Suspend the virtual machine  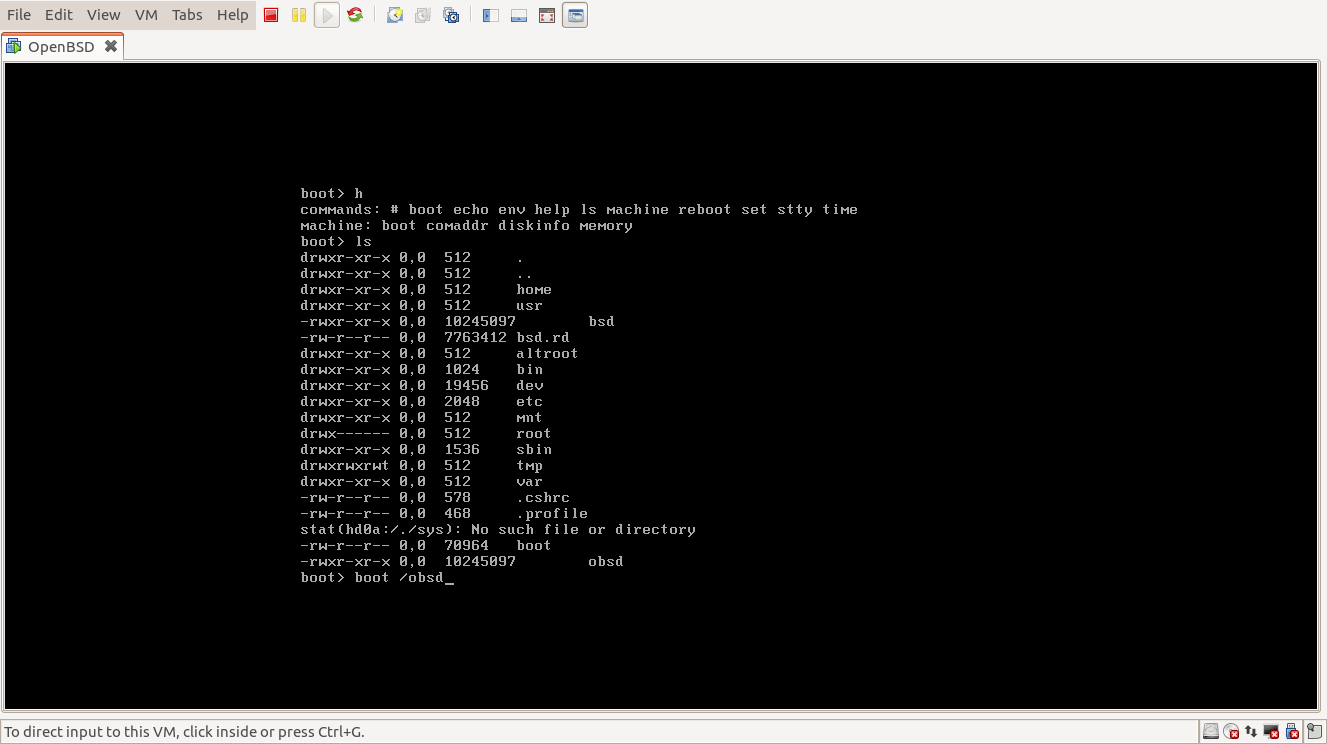(299, 15)
